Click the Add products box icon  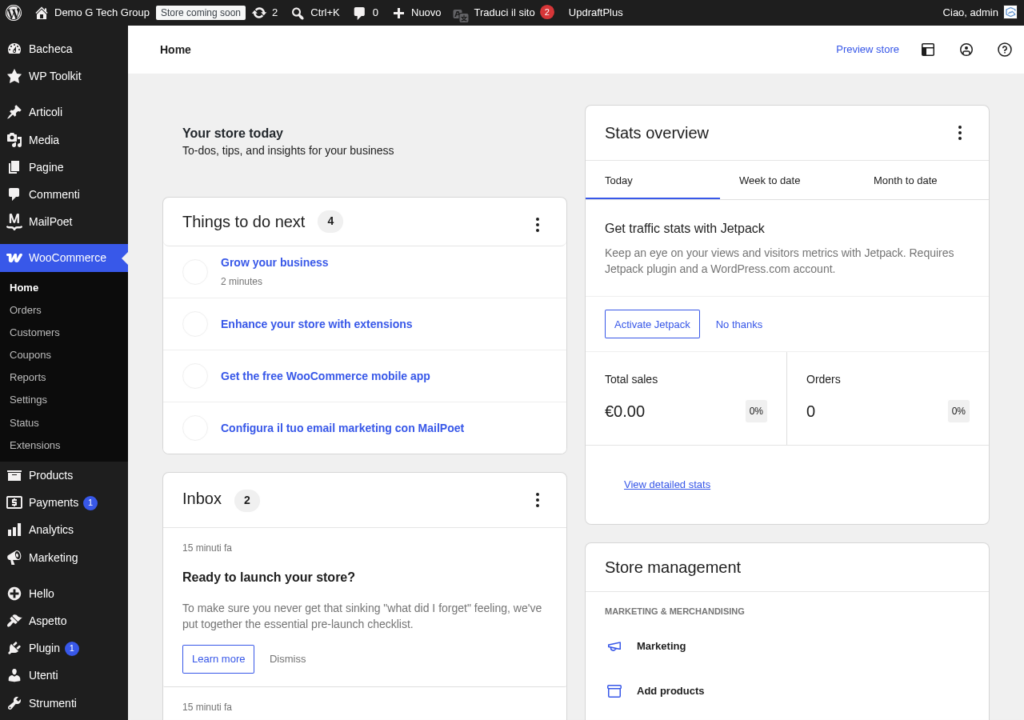pos(615,691)
